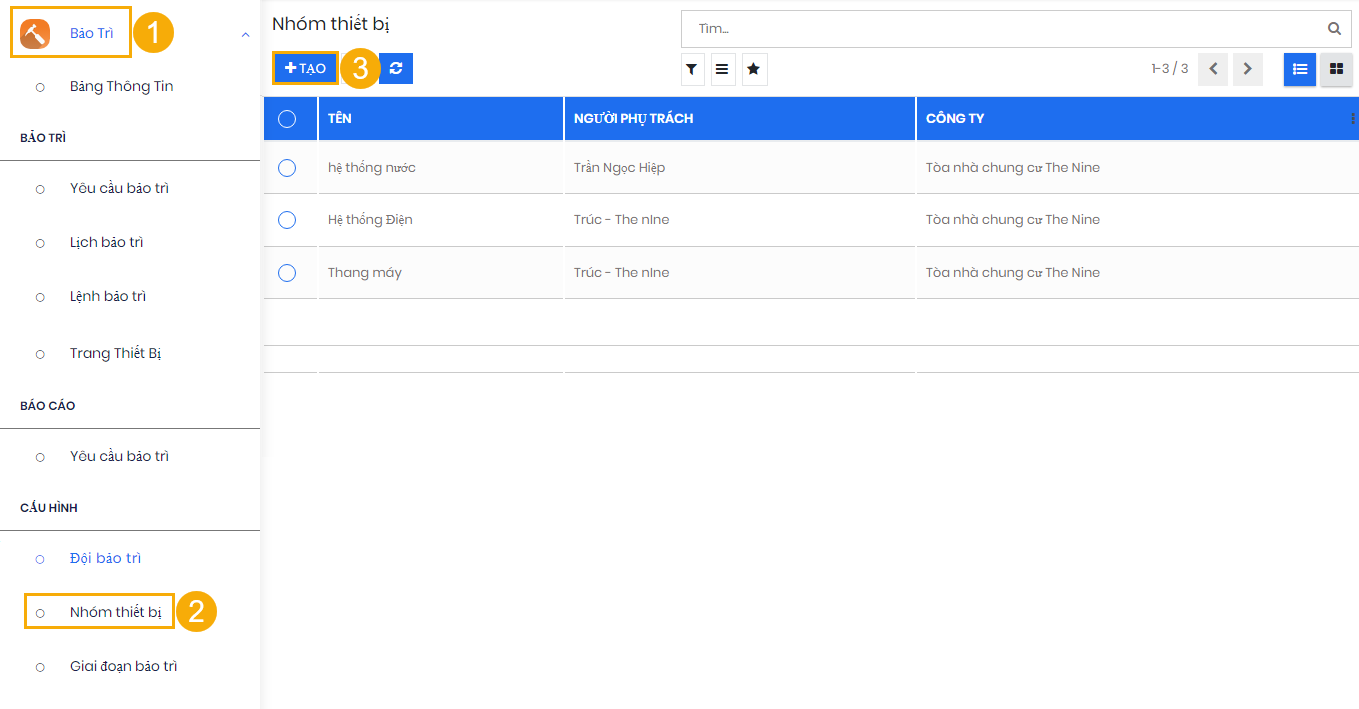
Task: Click bullet icon beside Lịch bảo trì
Action: click(40, 243)
